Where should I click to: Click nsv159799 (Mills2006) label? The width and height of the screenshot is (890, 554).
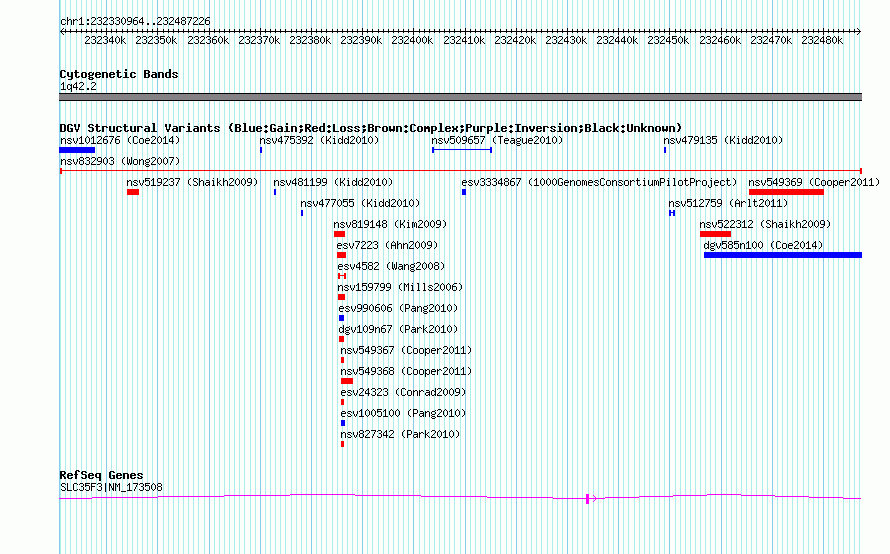(400, 287)
